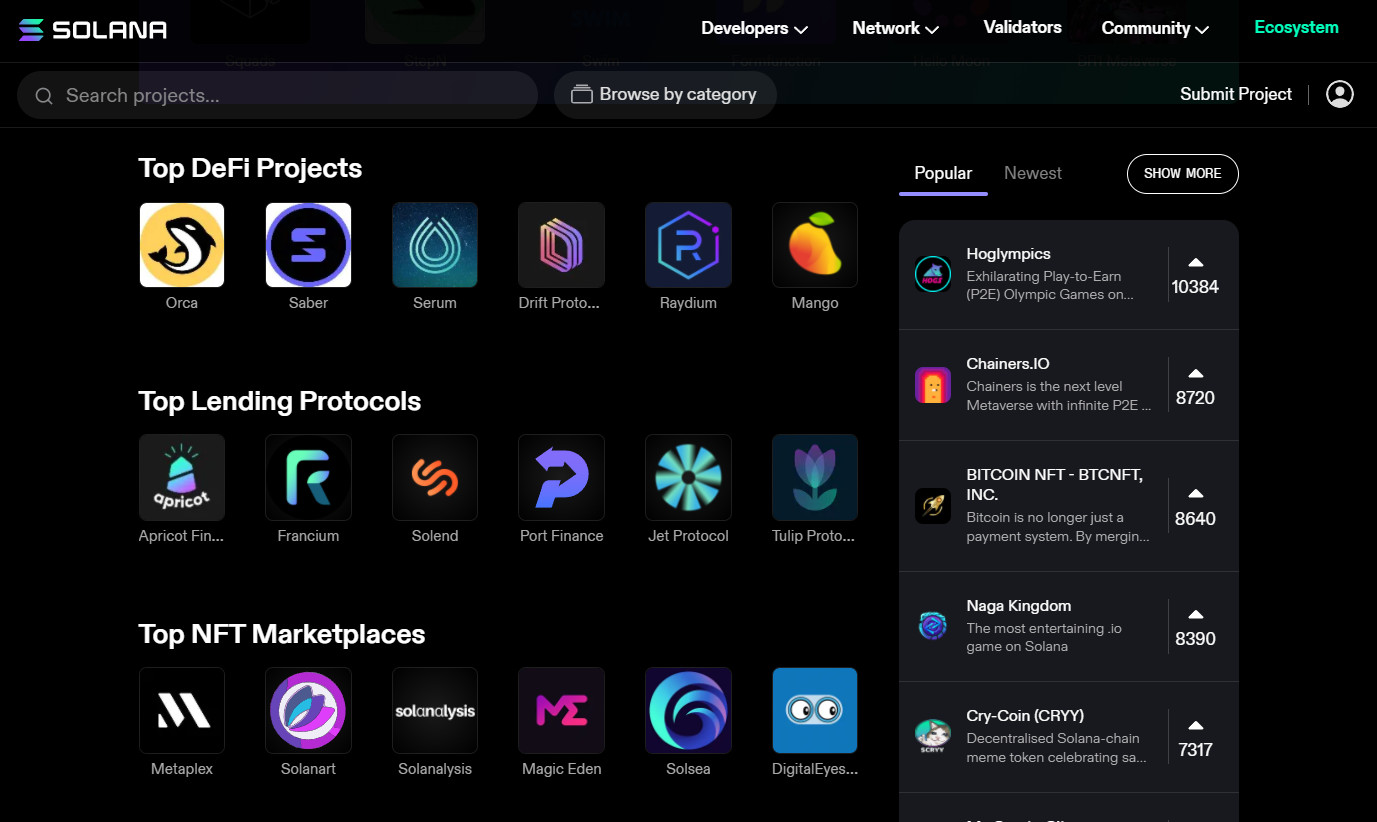View the DigitalEyes marketplace icon
Viewport: 1377px width, 822px height.
pos(815,710)
